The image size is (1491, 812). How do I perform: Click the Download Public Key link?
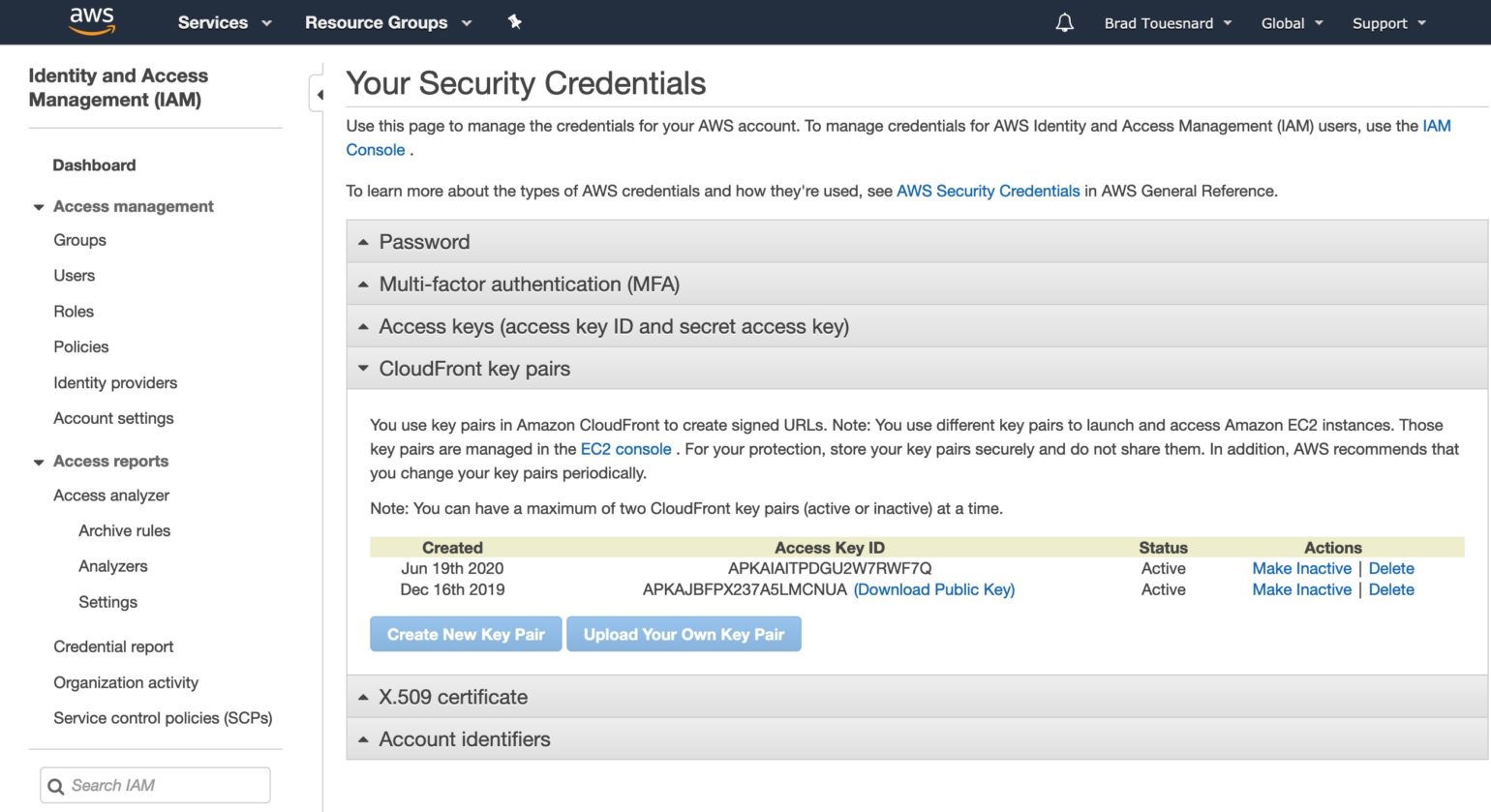point(934,589)
